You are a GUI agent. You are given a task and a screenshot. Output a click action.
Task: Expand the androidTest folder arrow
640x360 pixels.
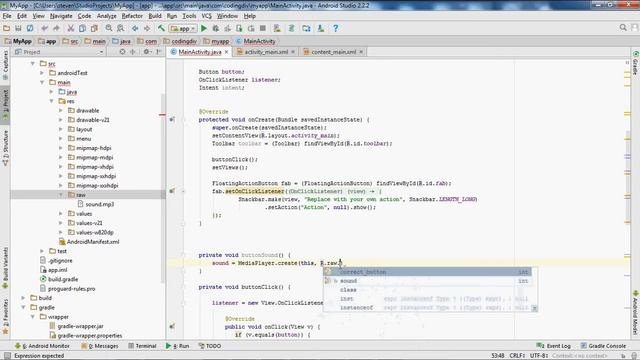click(x=42, y=73)
